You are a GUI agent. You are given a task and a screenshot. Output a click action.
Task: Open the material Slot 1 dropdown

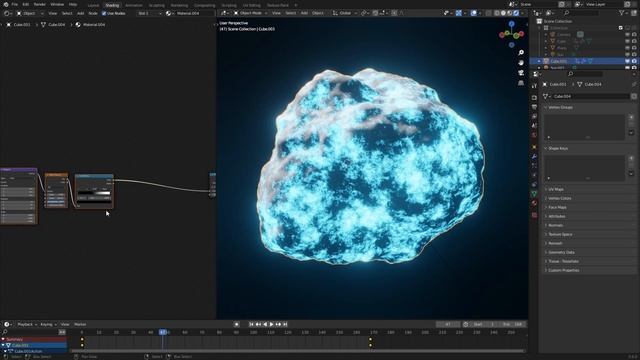tap(150, 13)
